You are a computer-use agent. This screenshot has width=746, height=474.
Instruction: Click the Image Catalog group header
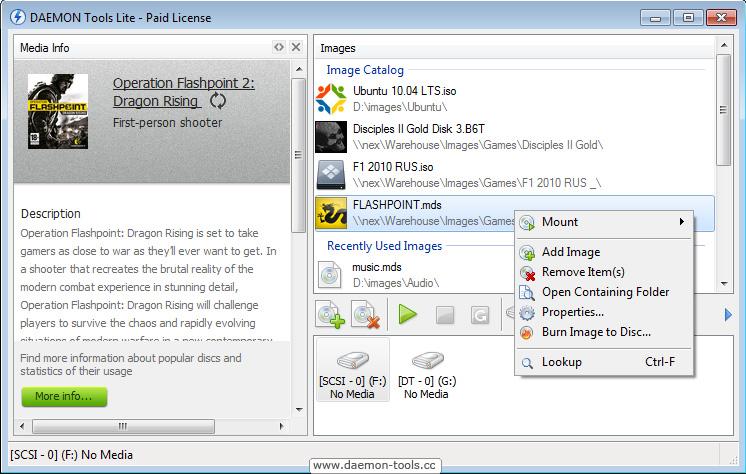365,70
